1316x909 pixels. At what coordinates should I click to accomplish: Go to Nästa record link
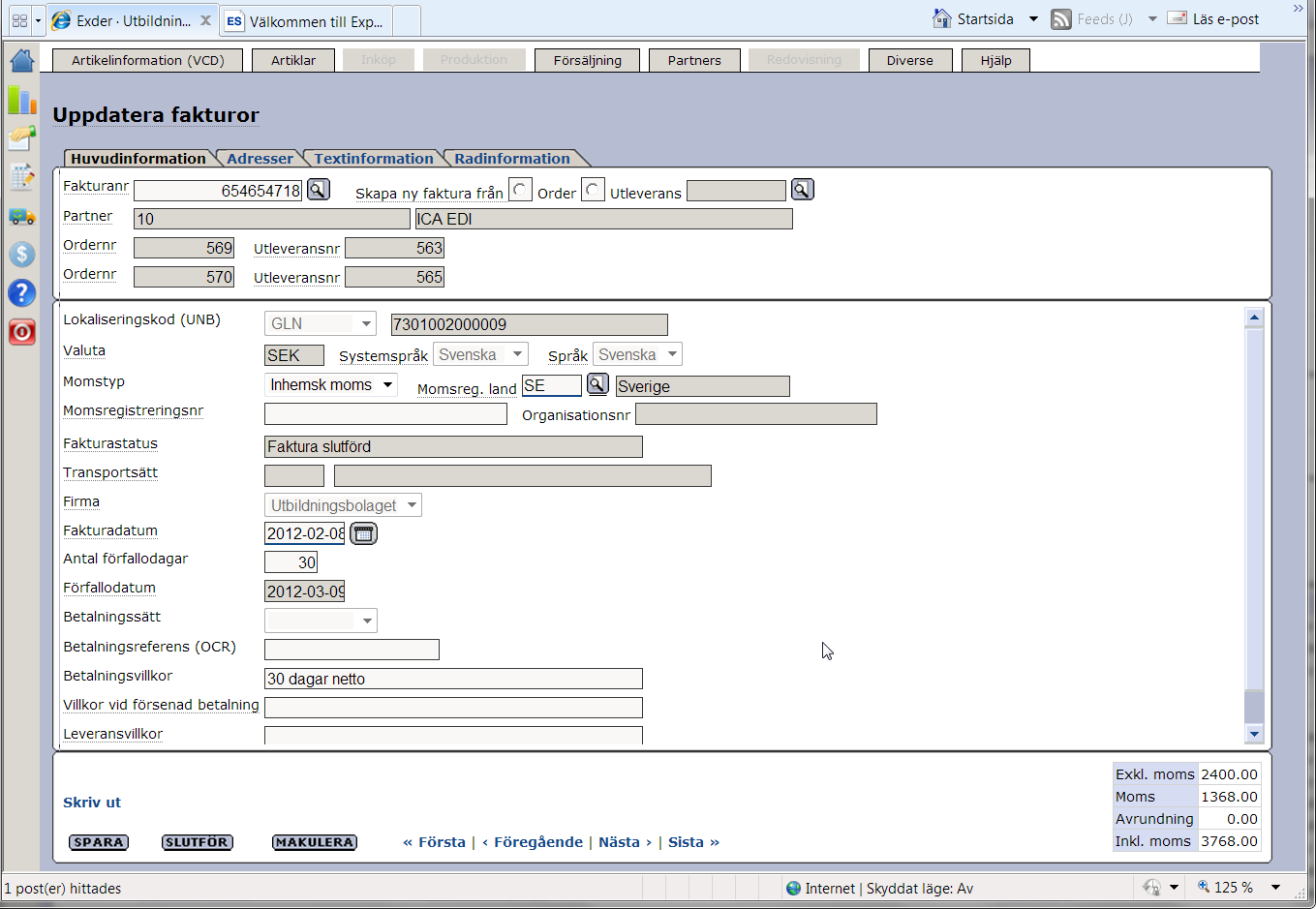[626, 842]
